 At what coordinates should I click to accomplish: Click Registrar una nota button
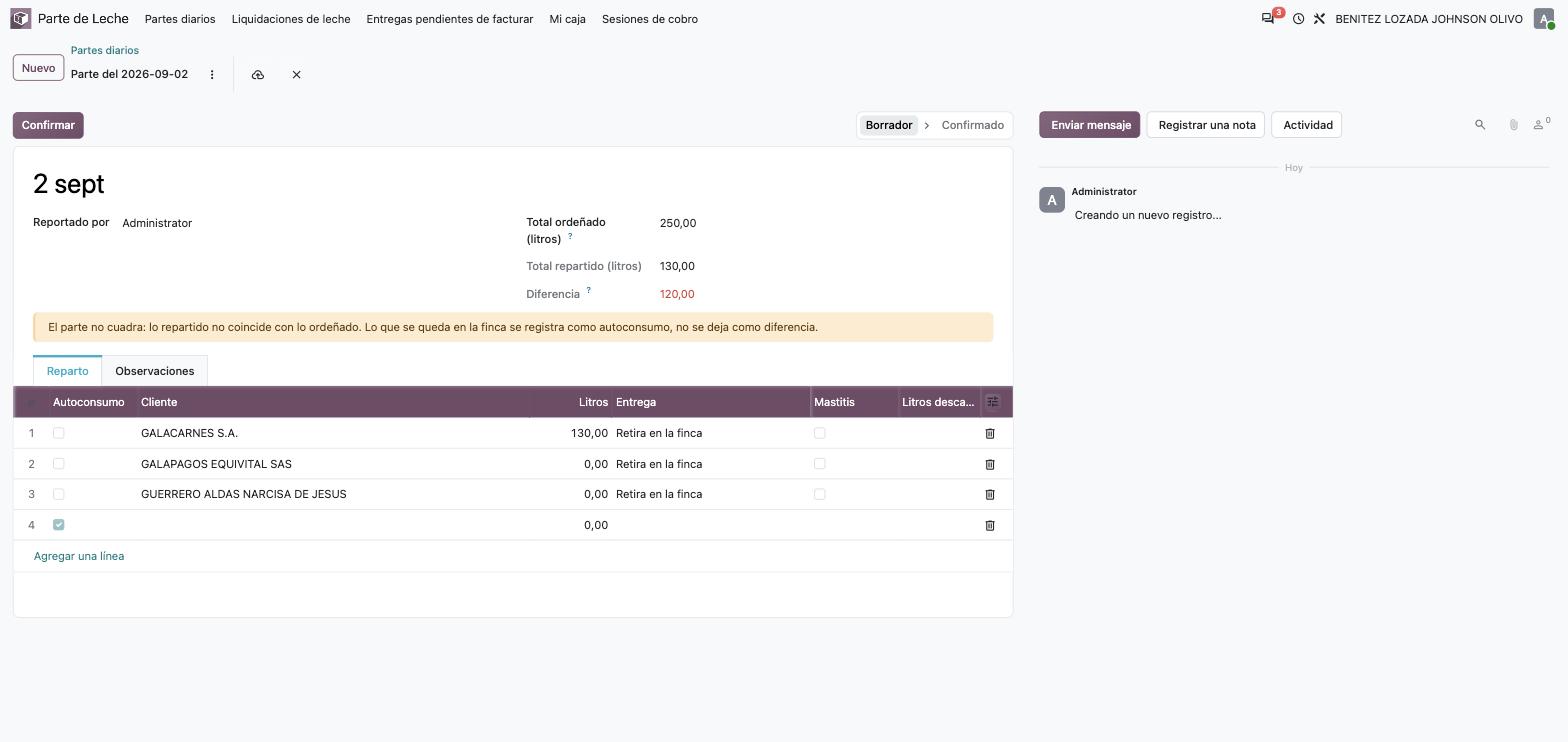[1207, 125]
